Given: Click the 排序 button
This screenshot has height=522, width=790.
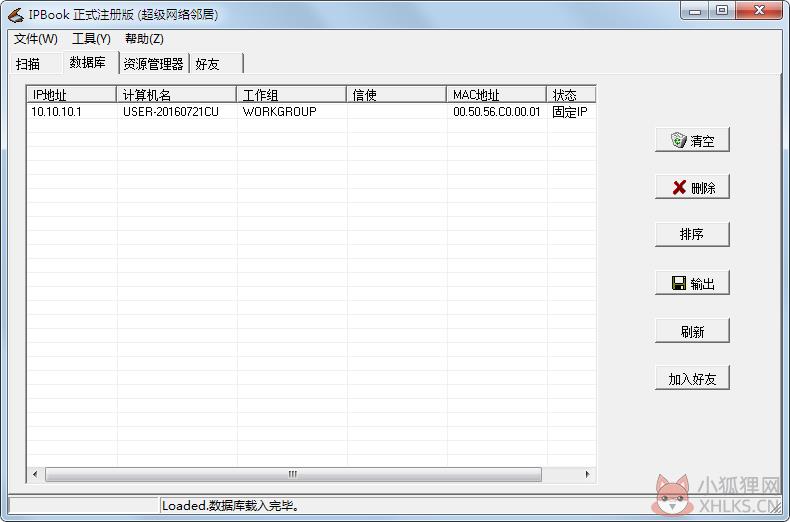Looking at the screenshot, I should click(692, 234).
